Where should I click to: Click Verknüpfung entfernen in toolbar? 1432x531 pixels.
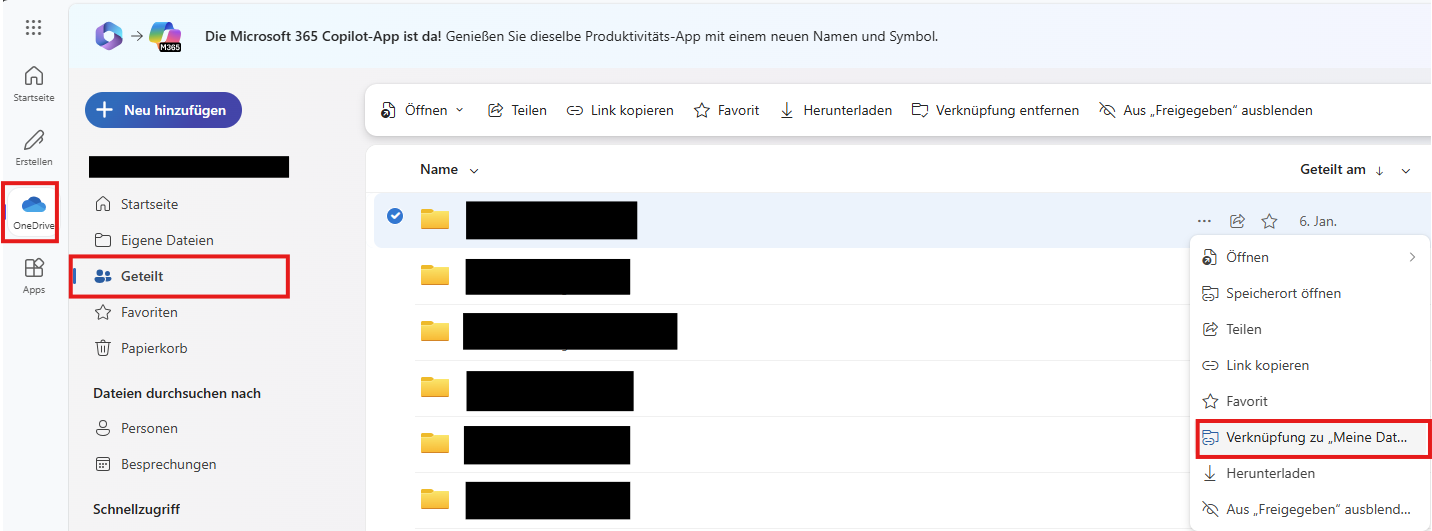click(995, 110)
